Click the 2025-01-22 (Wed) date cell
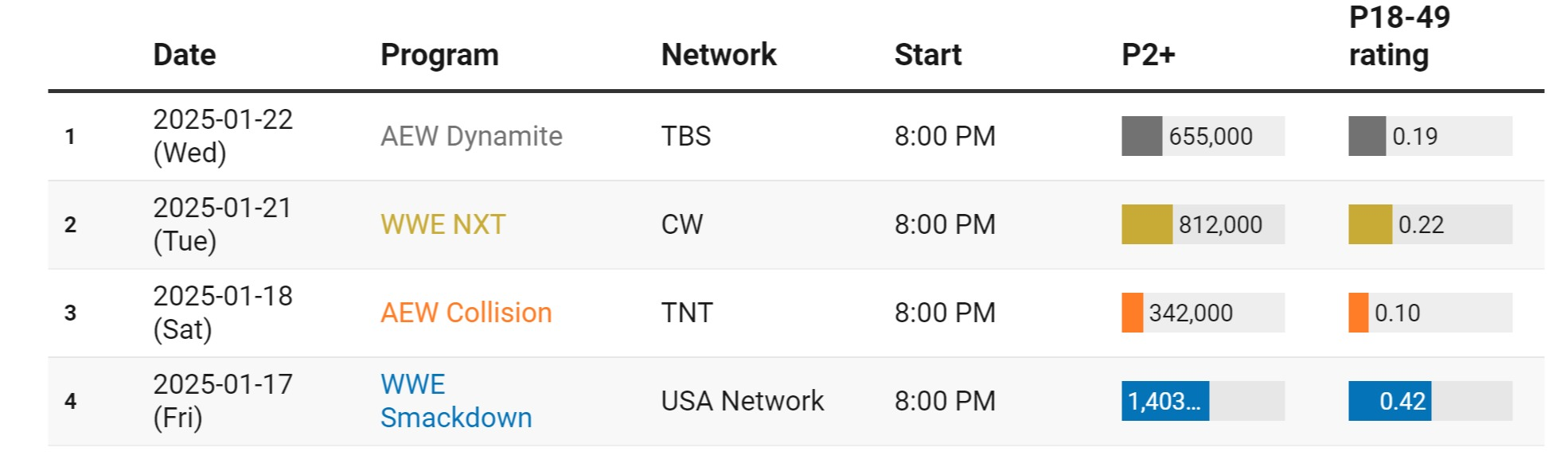1568x459 pixels. [x=223, y=136]
